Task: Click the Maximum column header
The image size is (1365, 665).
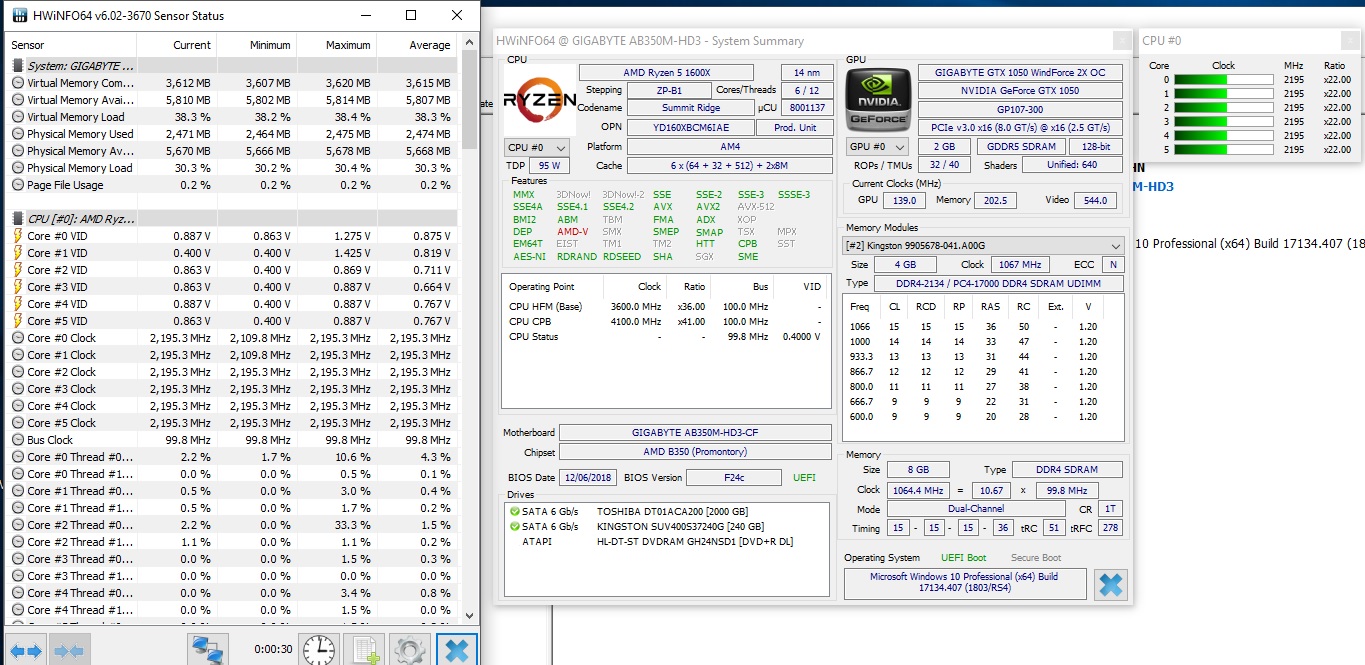Action: tap(337, 45)
